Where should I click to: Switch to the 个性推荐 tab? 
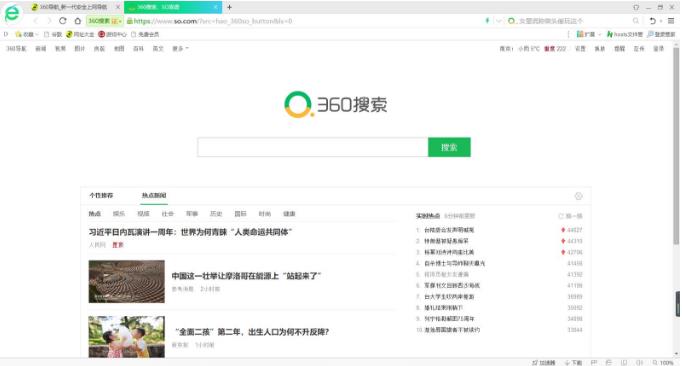(101, 195)
